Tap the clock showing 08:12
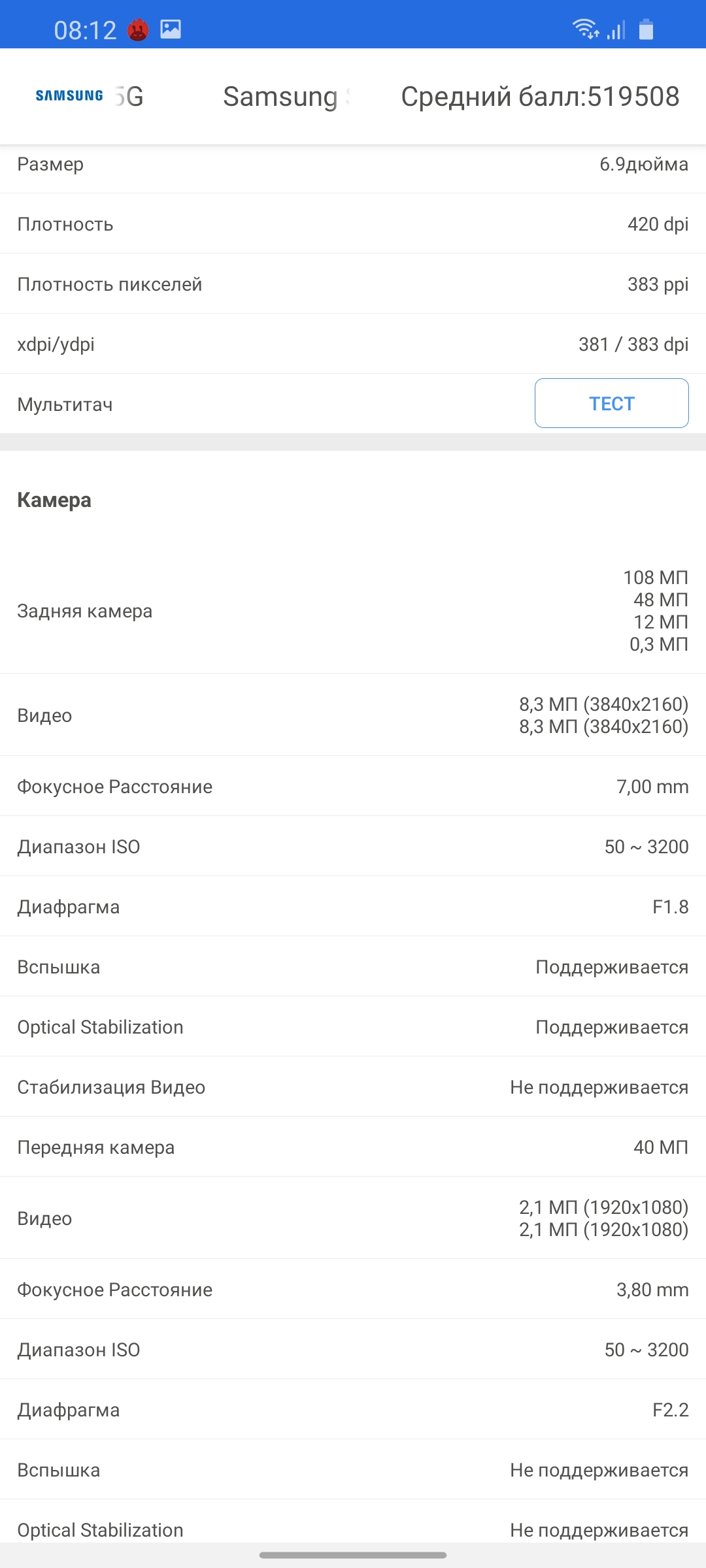Screen dimensions: 706x1568 [85, 30]
